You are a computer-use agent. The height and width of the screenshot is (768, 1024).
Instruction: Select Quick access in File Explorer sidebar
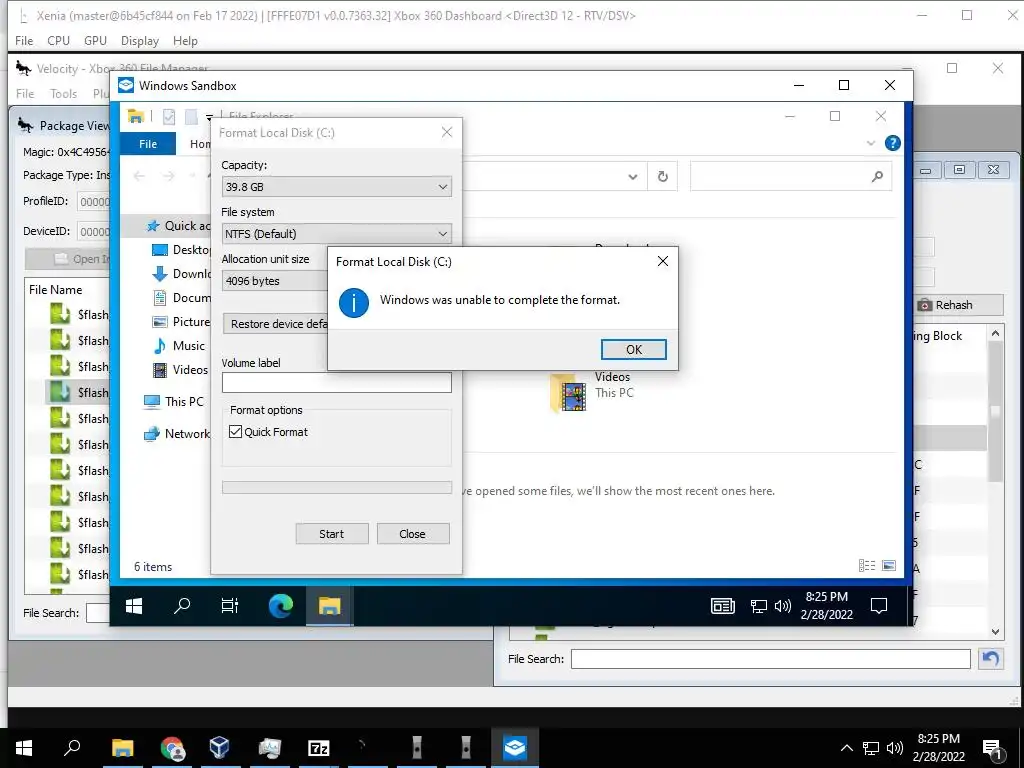178,226
